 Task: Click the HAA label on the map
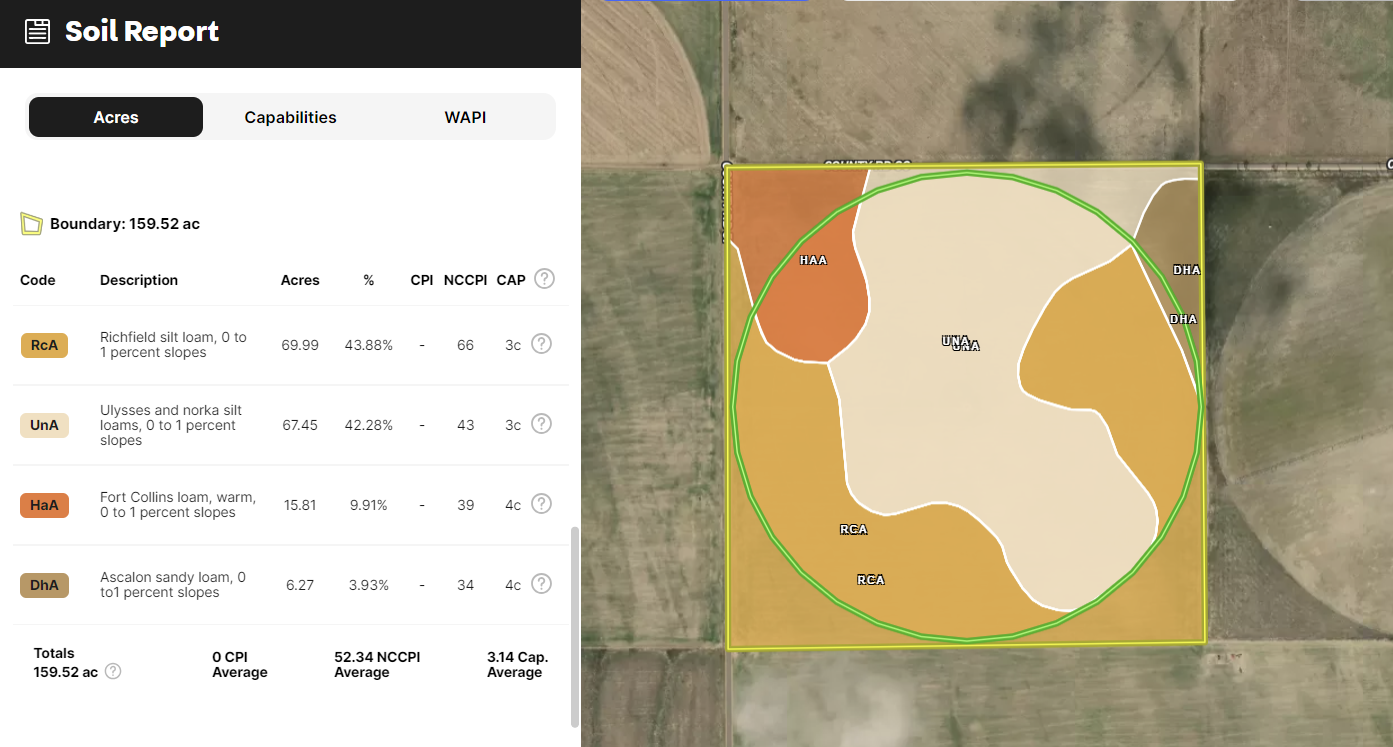click(x=813, y=260)
